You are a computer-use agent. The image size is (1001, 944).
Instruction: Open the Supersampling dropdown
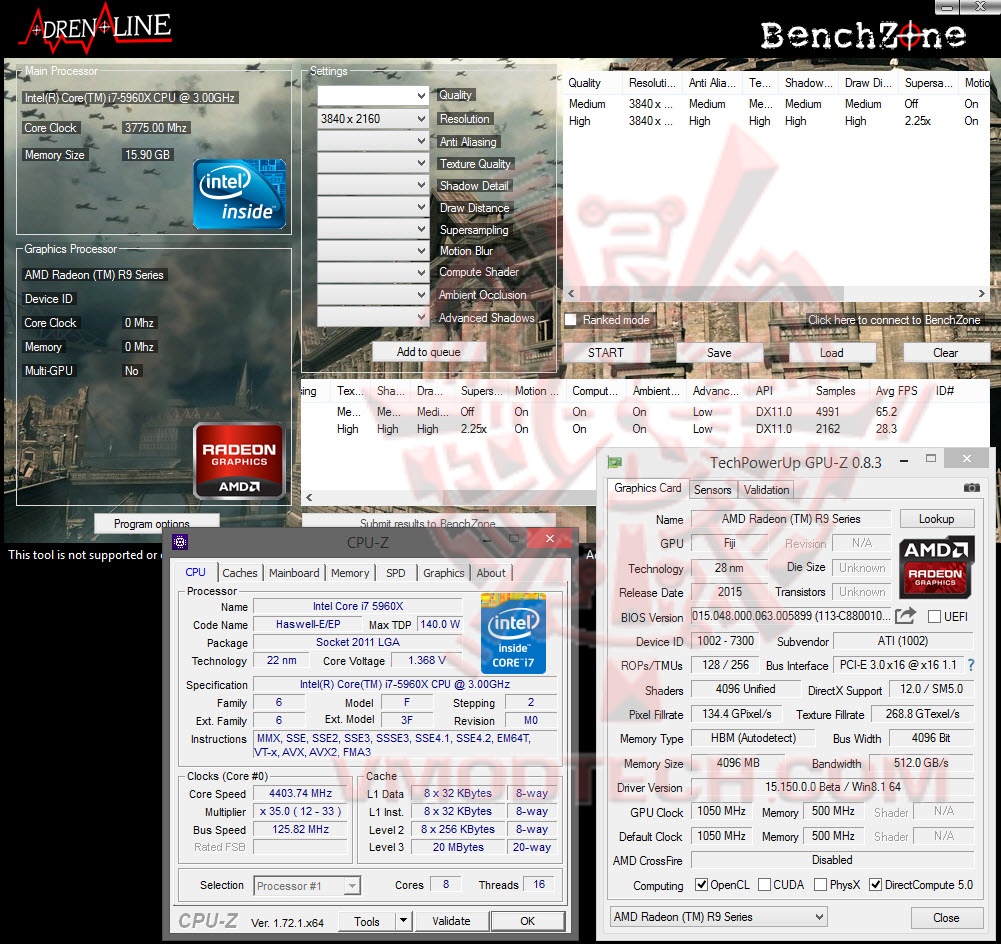coord(372,229)
